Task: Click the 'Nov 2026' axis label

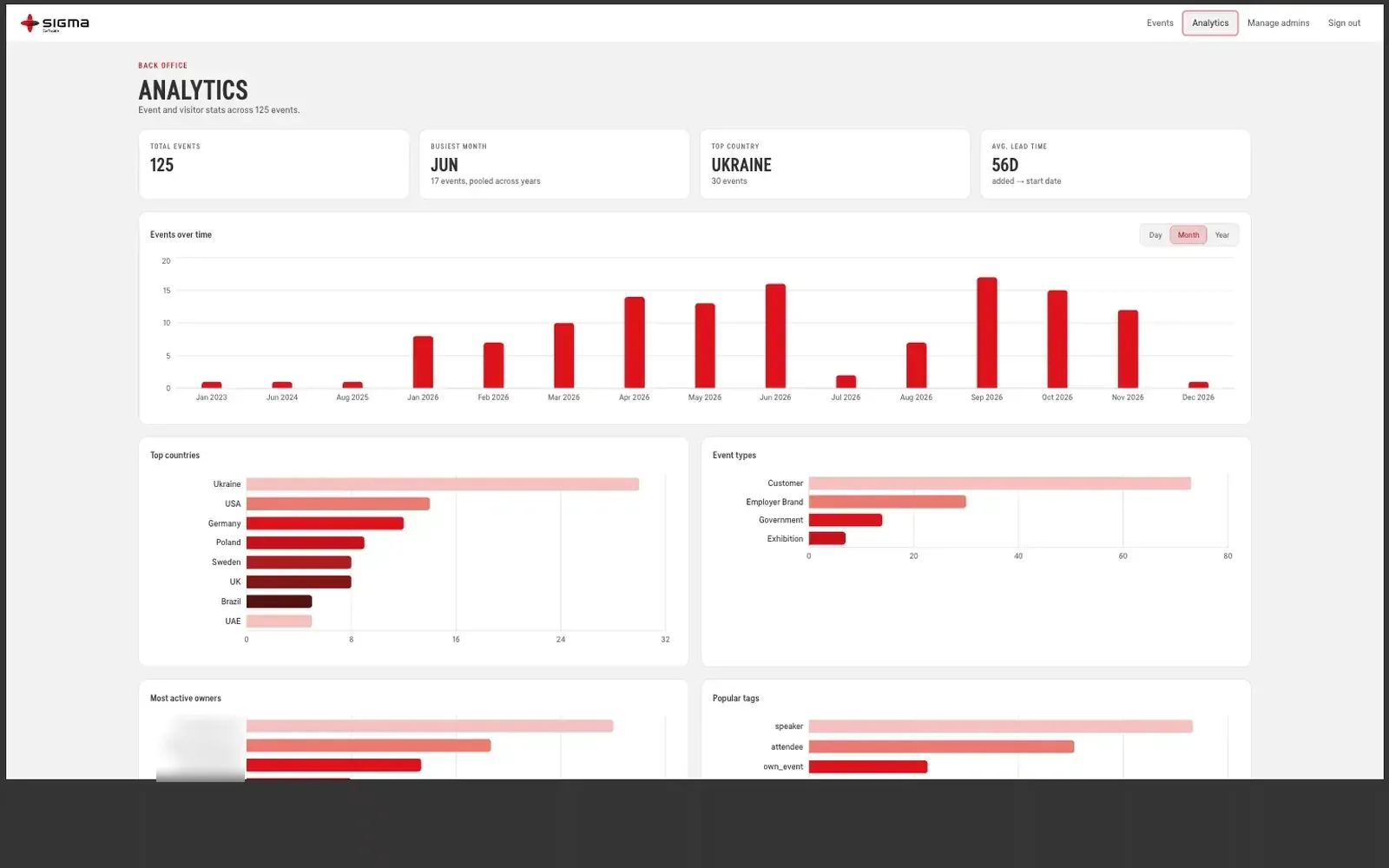Action: coord(1128,398)
